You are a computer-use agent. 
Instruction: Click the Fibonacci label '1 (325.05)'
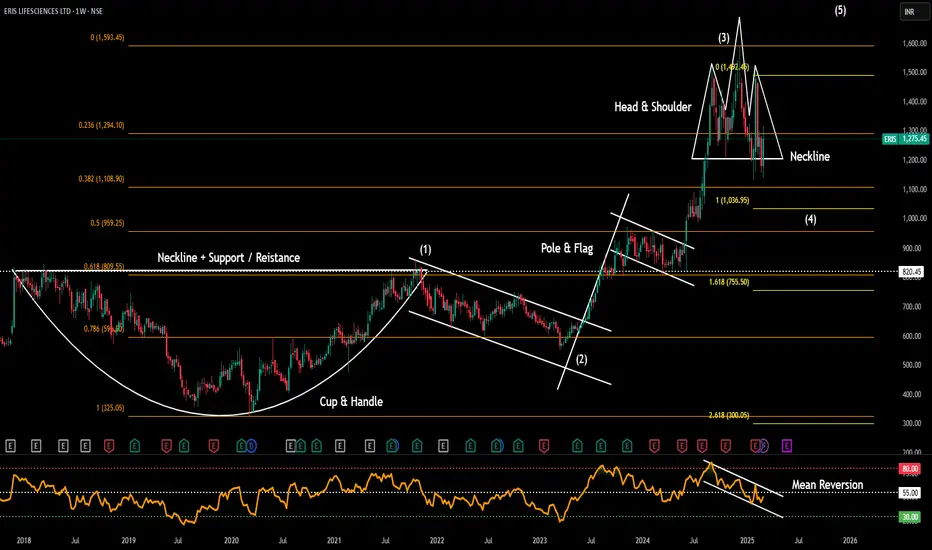click(x=111, y=408)
